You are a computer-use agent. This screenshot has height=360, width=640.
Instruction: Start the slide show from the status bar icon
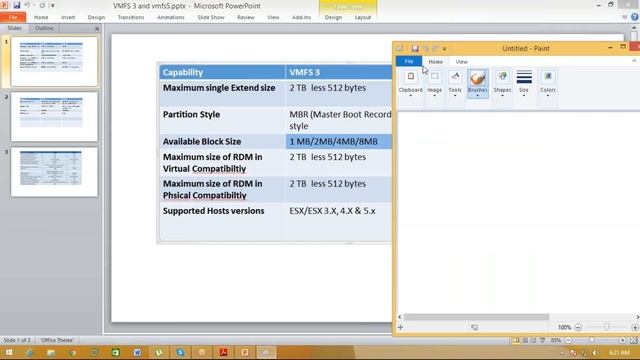(x=542, y=340)
